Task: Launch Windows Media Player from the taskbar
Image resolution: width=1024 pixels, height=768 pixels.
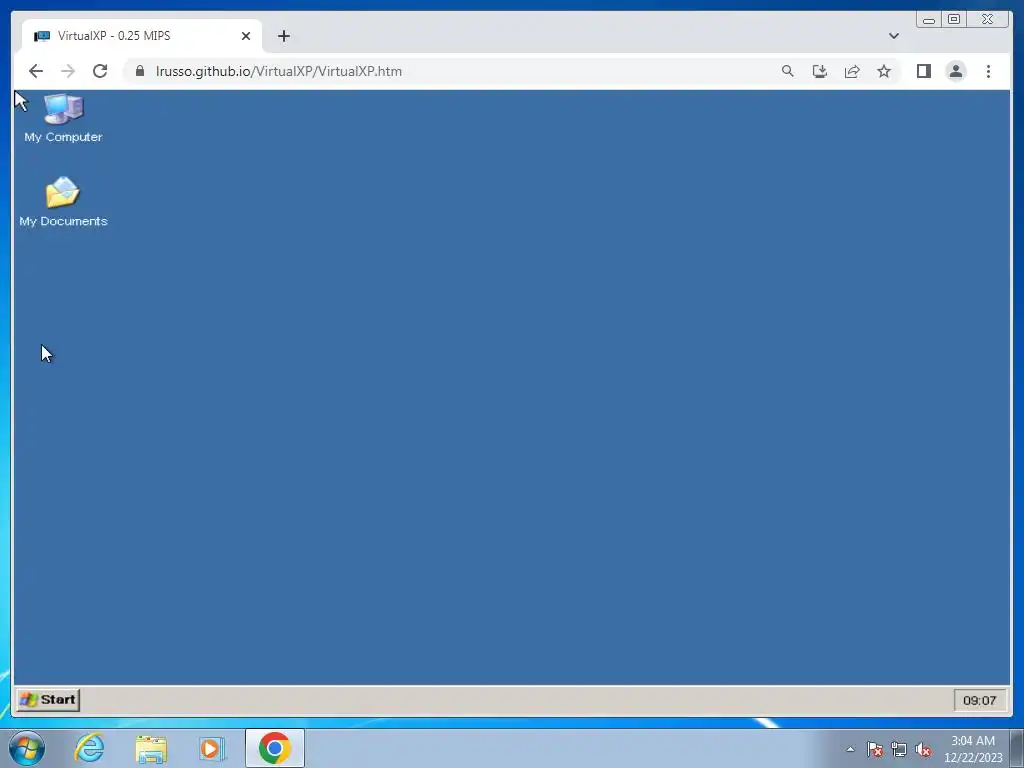Action: point(212,748)
